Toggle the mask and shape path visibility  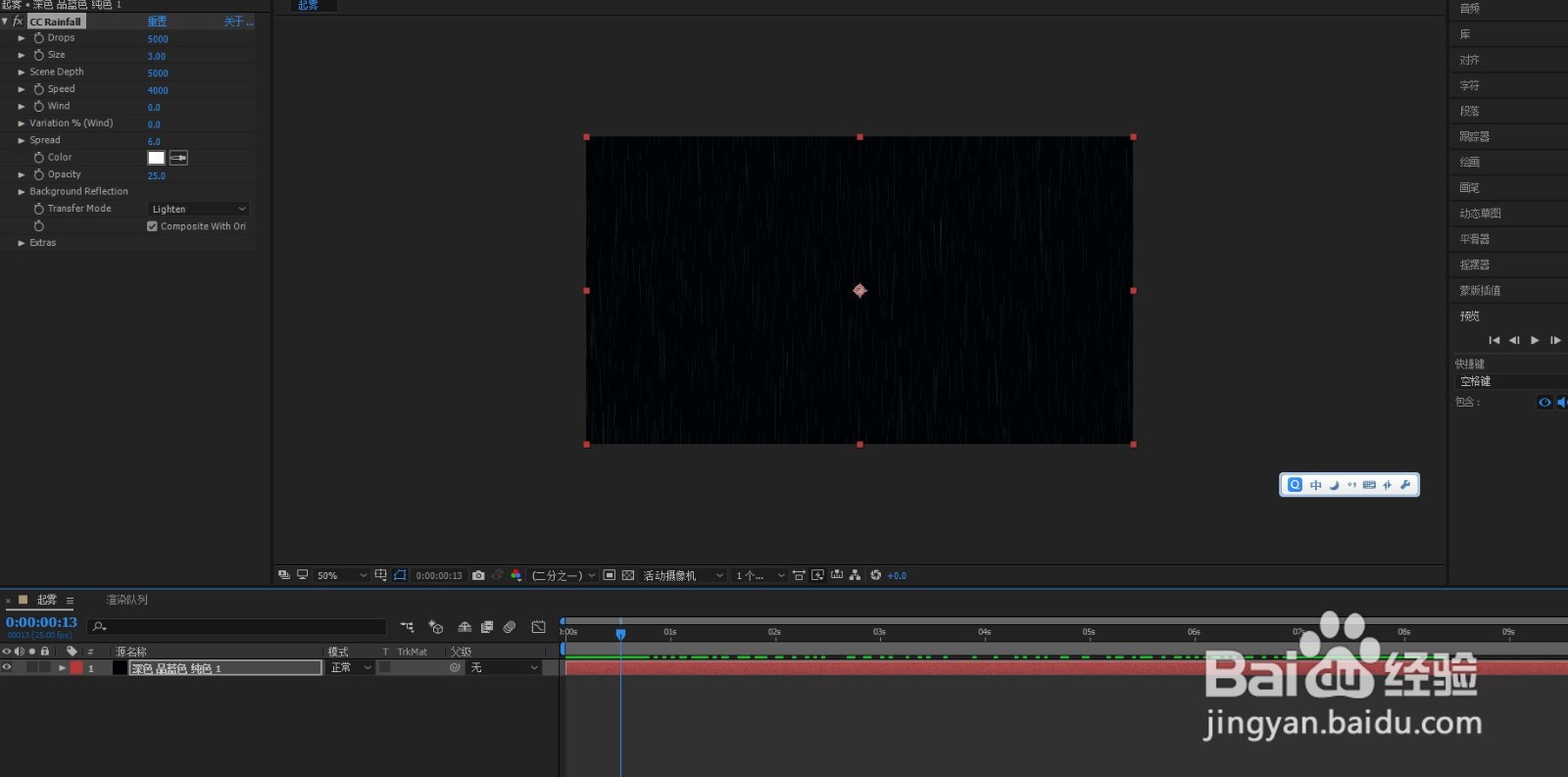[400, 575]
